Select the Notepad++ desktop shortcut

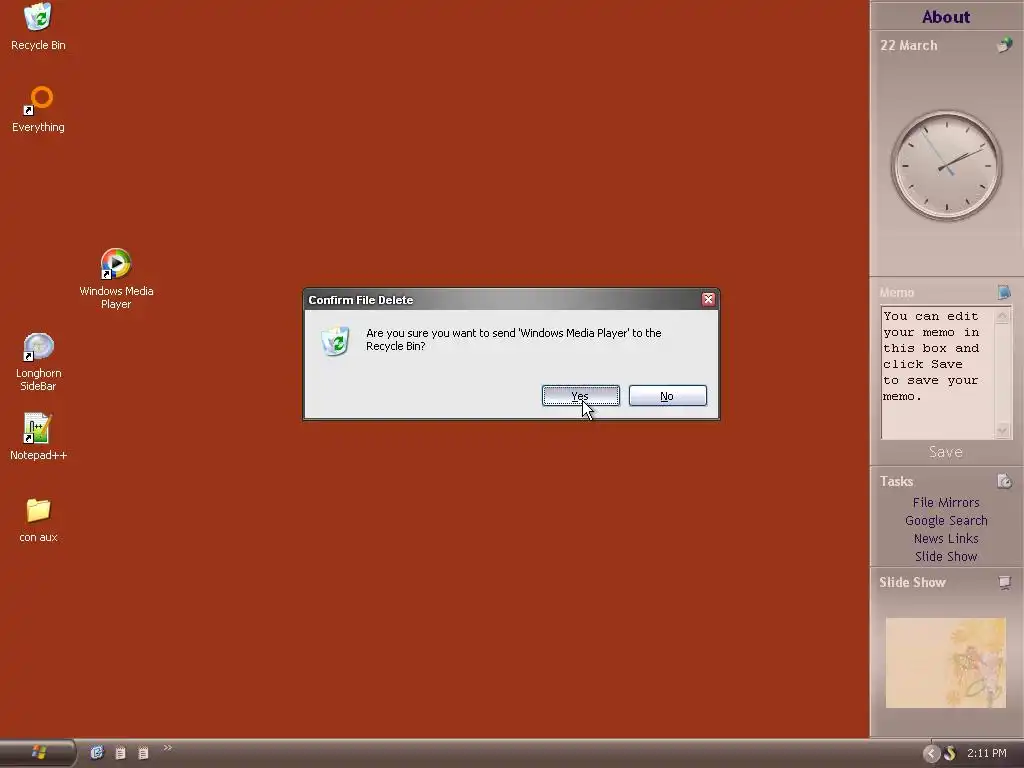point(38,437)
